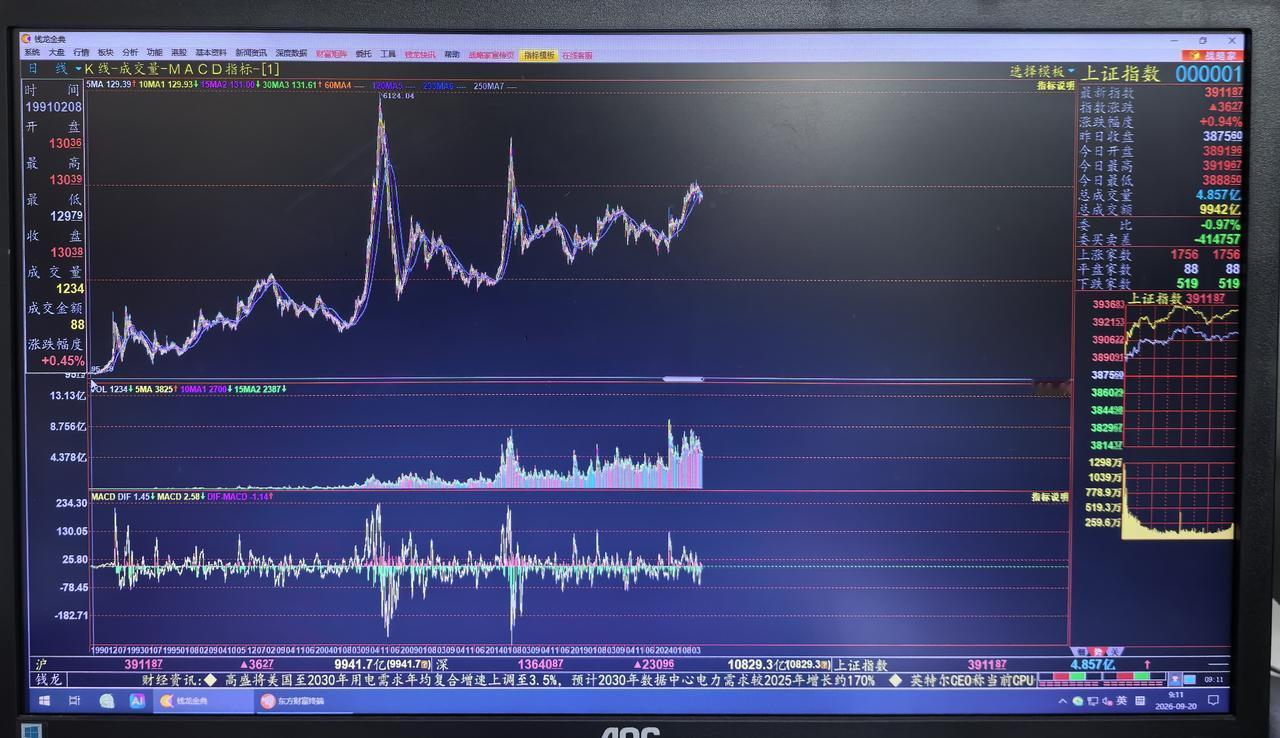Image resolution: width=1280 pixels, height=738 pixels.
Task: Open the 委托 menu
Action: (363, 54)
